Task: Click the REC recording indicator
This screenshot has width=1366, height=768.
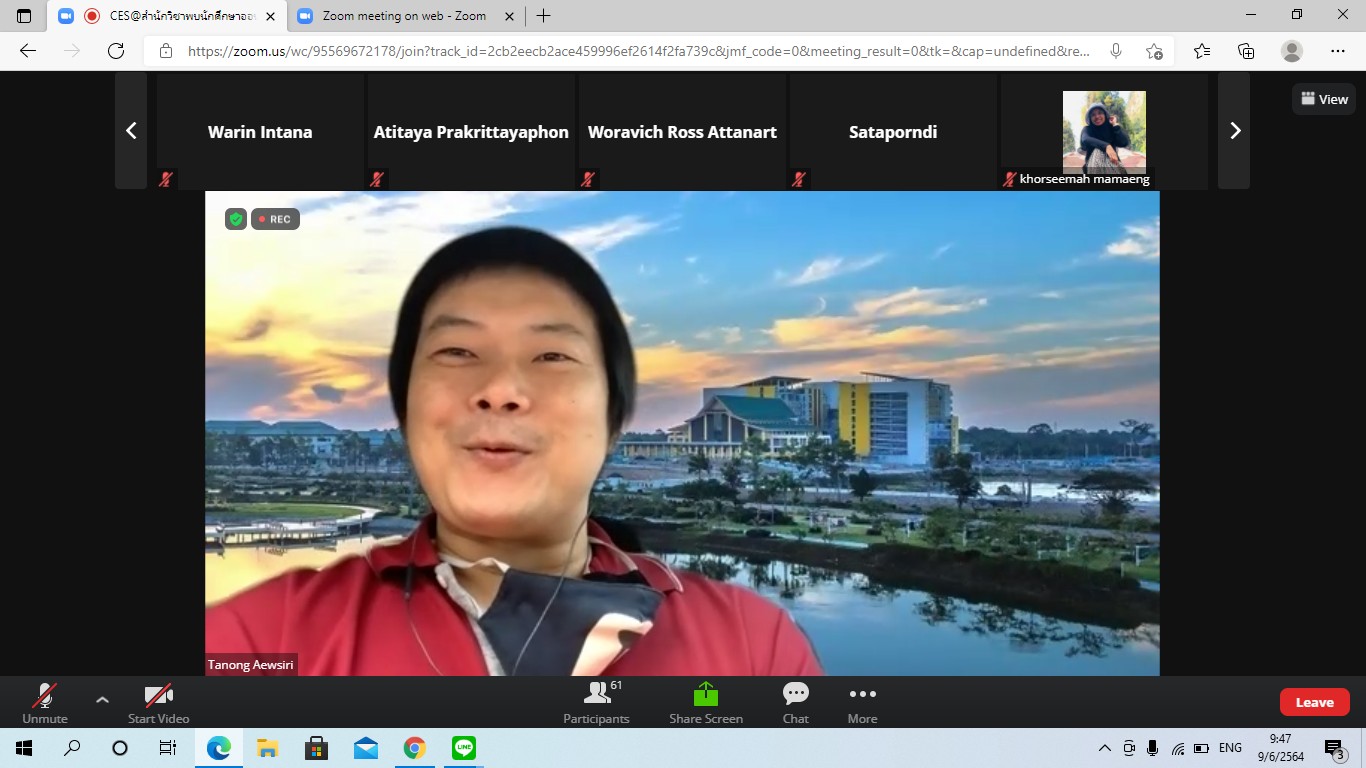Action: coord(275,219)
